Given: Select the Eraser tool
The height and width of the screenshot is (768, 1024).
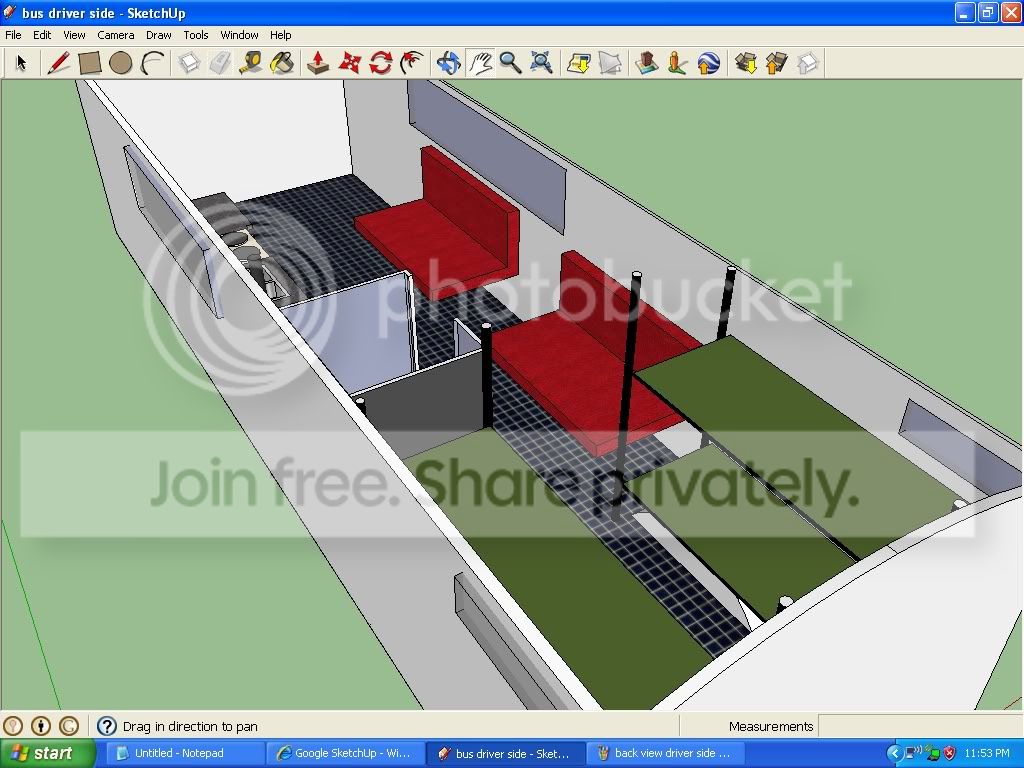Looking at the screenshot, I should coord(220,63).
